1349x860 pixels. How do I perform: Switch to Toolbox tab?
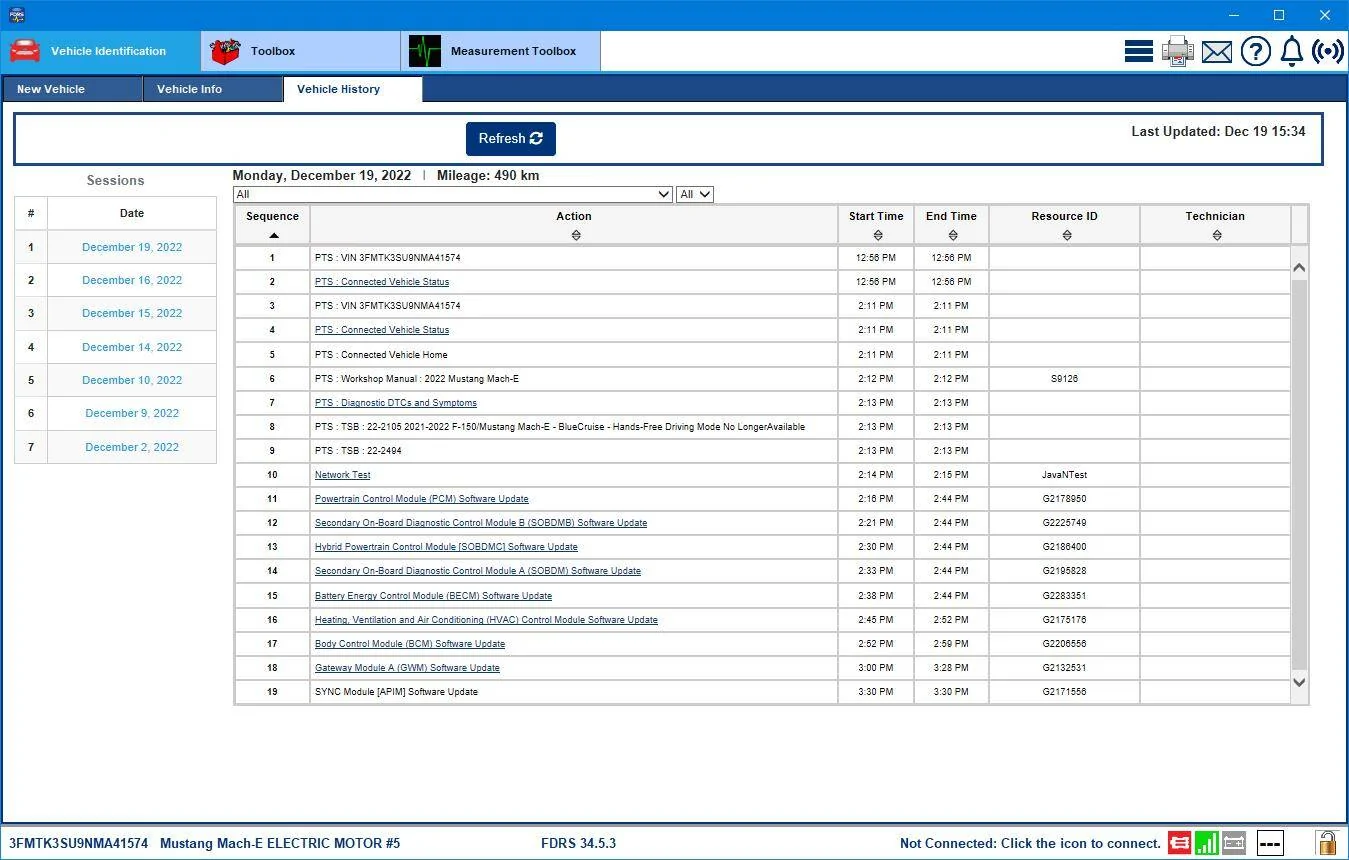pos(301,51)
